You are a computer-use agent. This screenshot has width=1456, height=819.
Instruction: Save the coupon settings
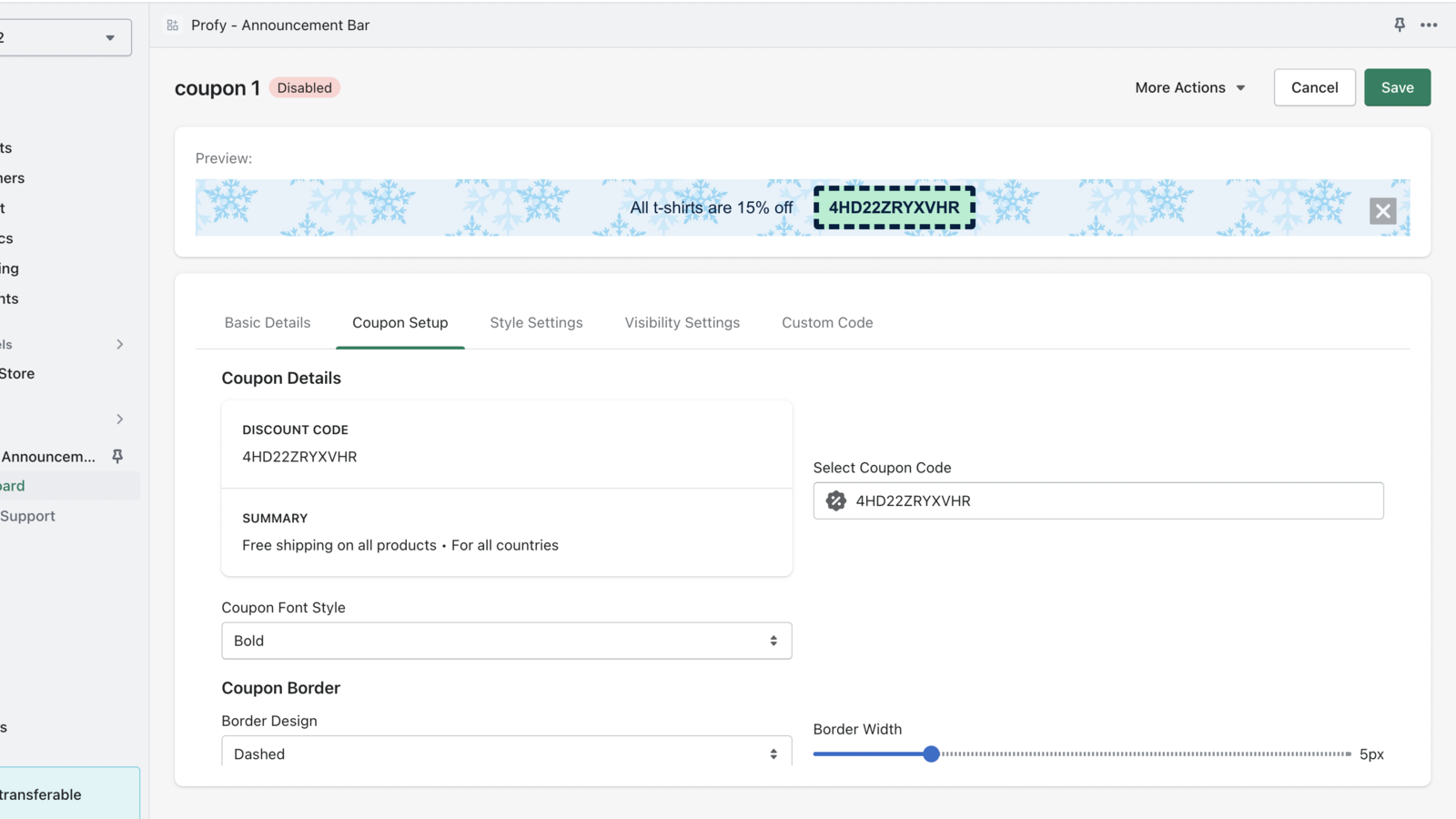[x=1397, y=87]
